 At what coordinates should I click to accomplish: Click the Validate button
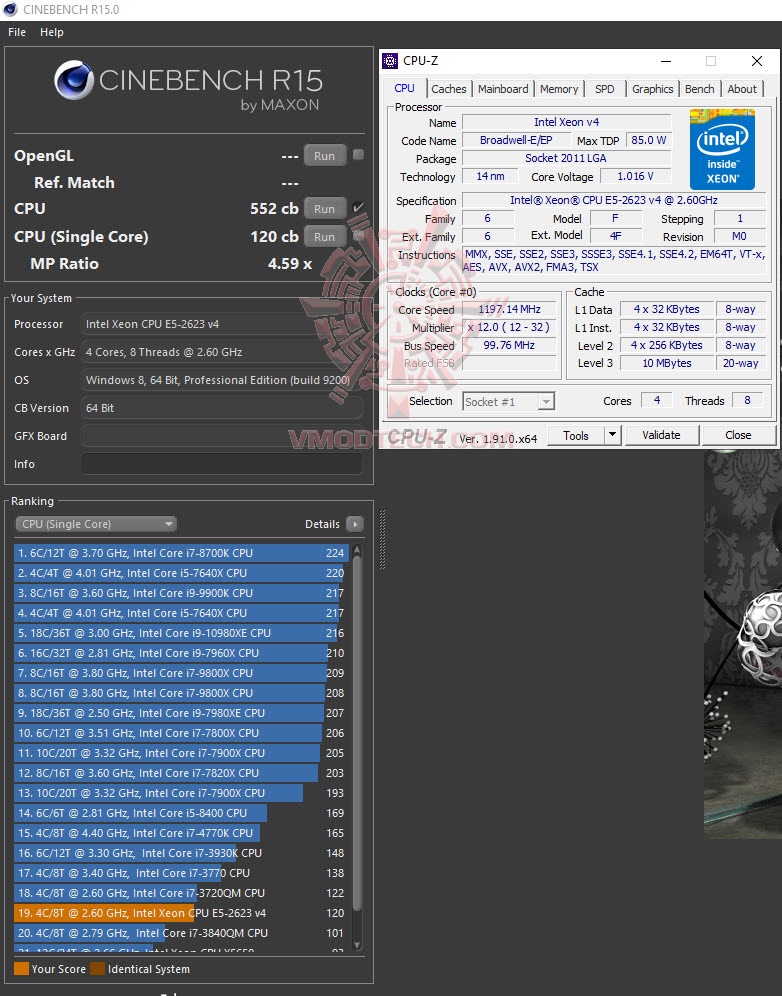point(661,435)
